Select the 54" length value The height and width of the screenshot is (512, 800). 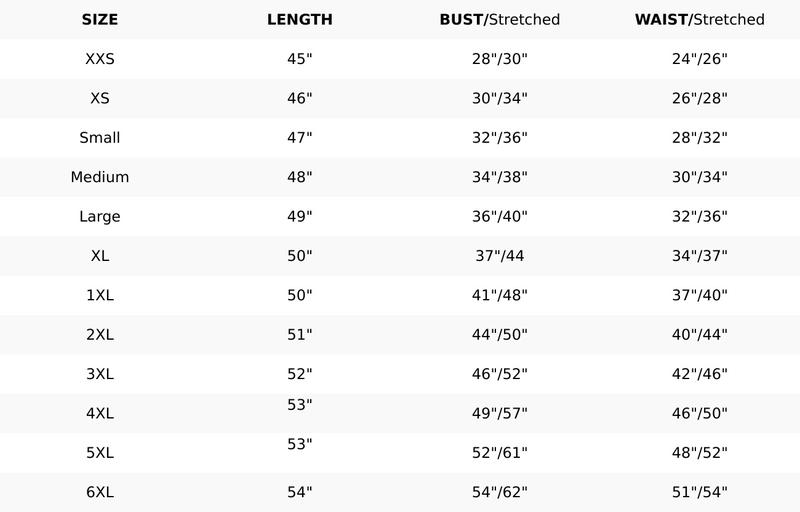(300, 492)
